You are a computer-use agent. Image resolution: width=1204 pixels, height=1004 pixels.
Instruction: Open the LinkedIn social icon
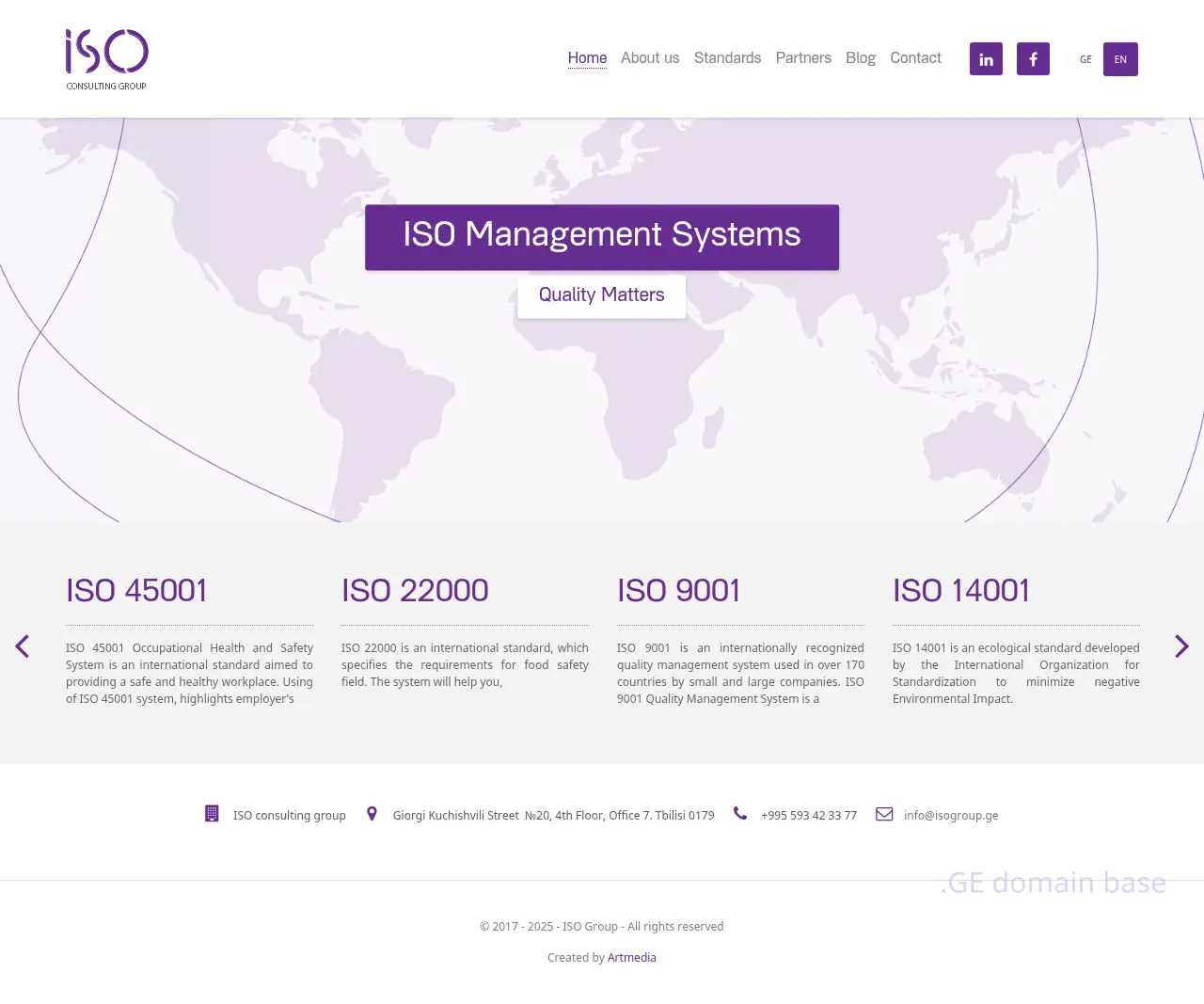coord(986,59)
